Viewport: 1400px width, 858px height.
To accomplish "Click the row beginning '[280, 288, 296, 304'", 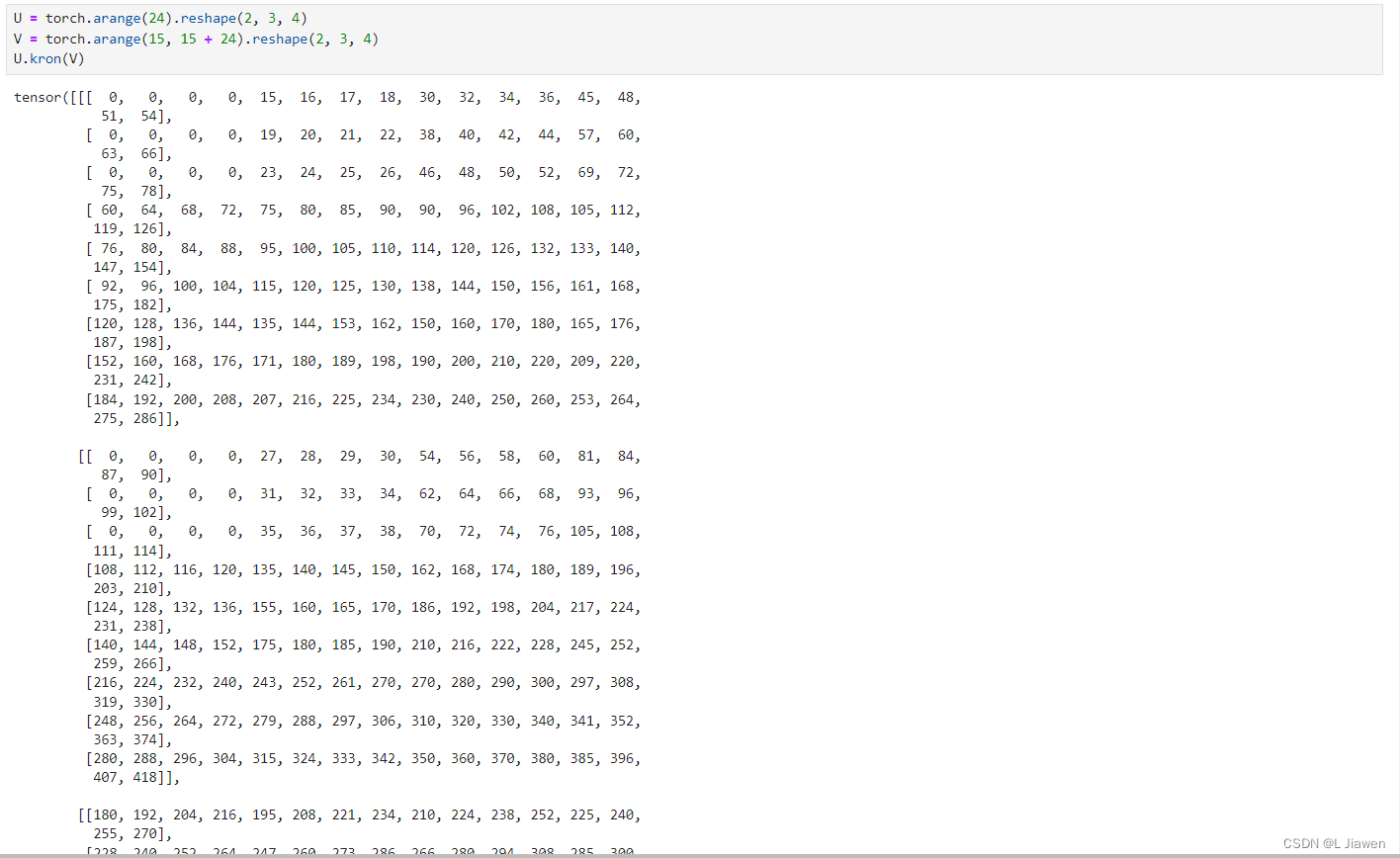I will point(363,758).
